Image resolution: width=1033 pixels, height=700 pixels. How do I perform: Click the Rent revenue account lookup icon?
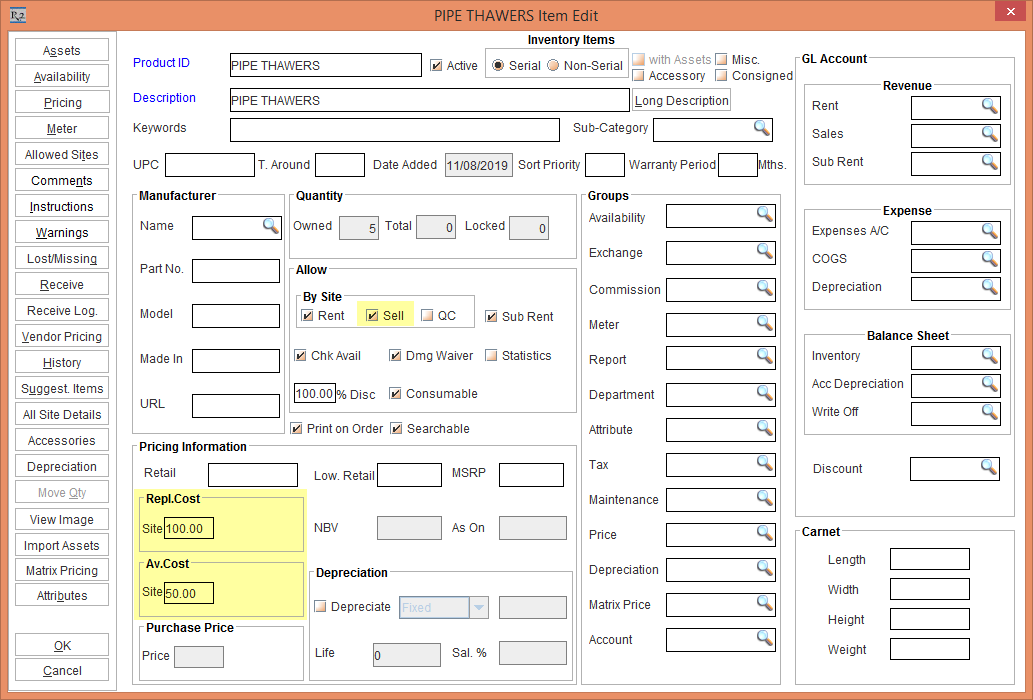point(988,106)
